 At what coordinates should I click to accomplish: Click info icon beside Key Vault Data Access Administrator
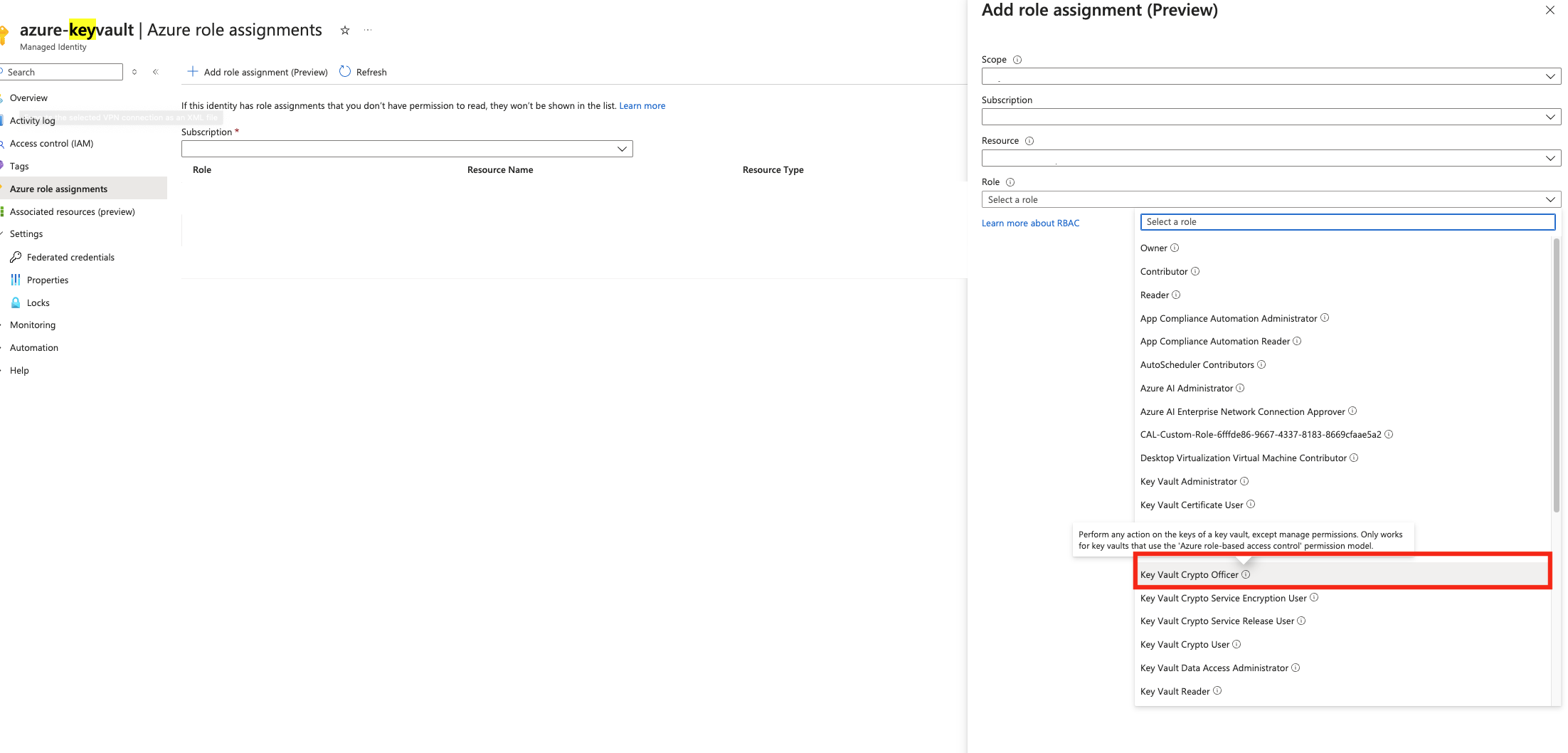click(x=1296, y=668)
